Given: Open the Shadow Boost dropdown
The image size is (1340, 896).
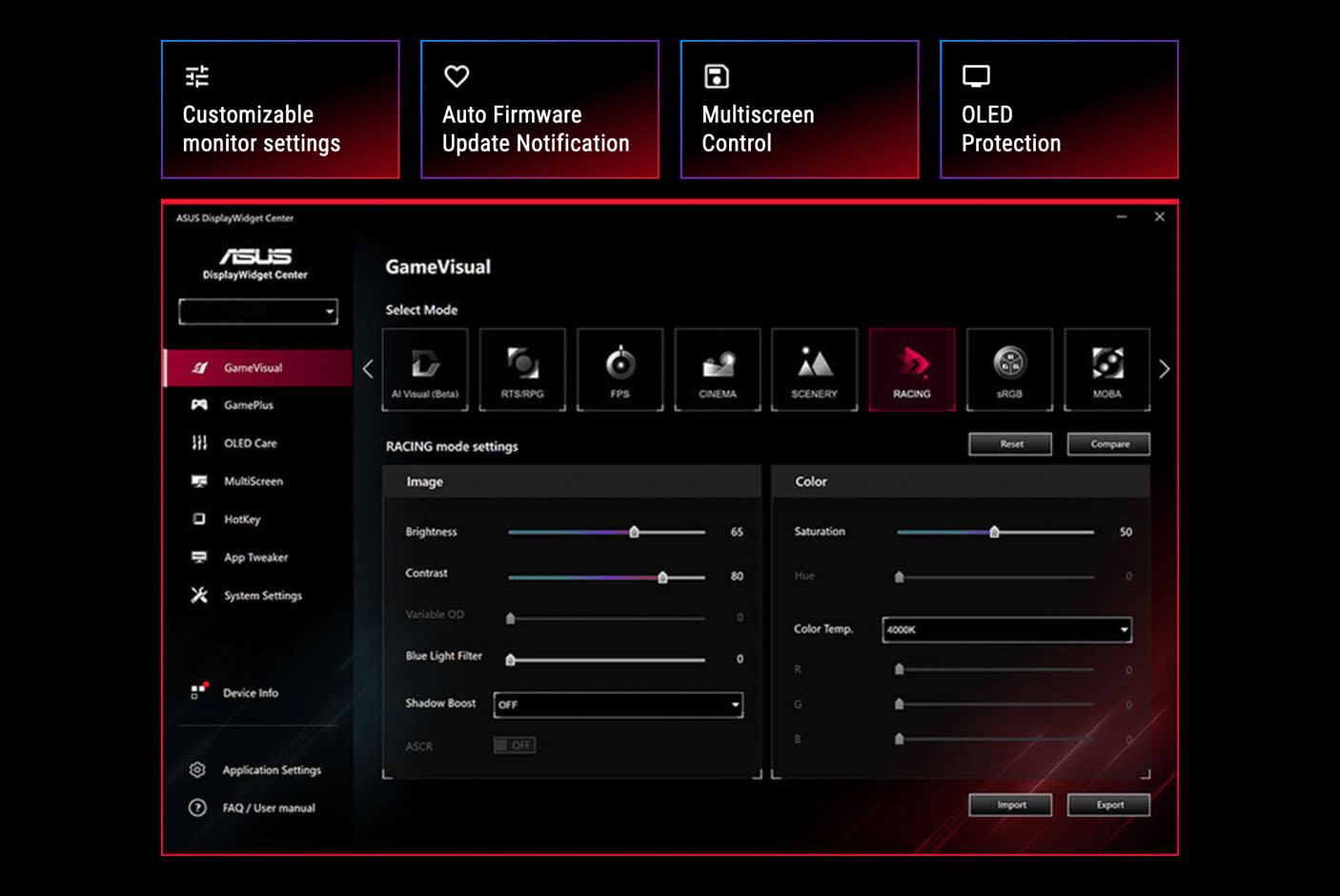Looking at the screenshot, I should (x=619, y=704).
